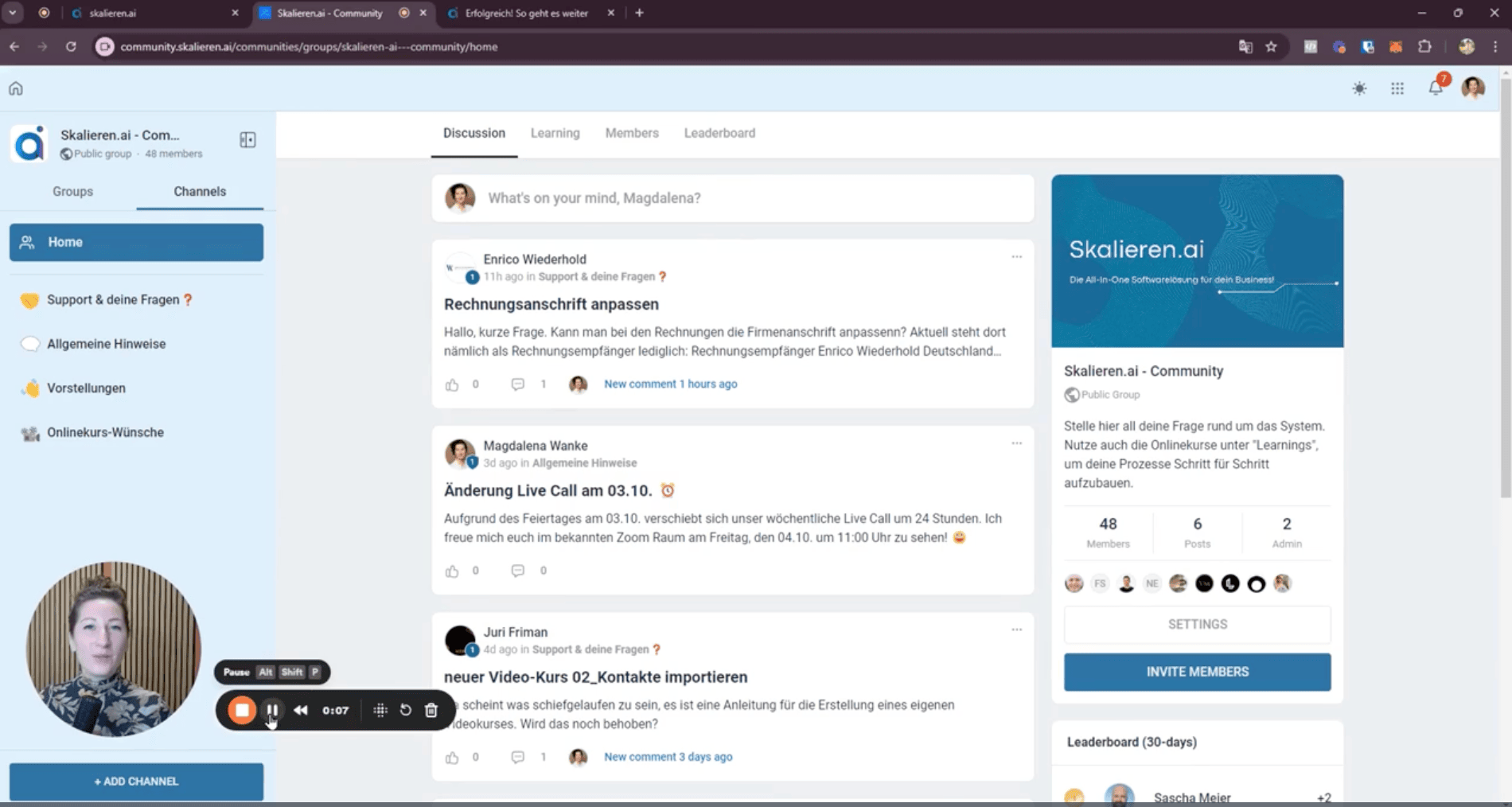Open comments on Änderung Live Call post

pos(518,571)
